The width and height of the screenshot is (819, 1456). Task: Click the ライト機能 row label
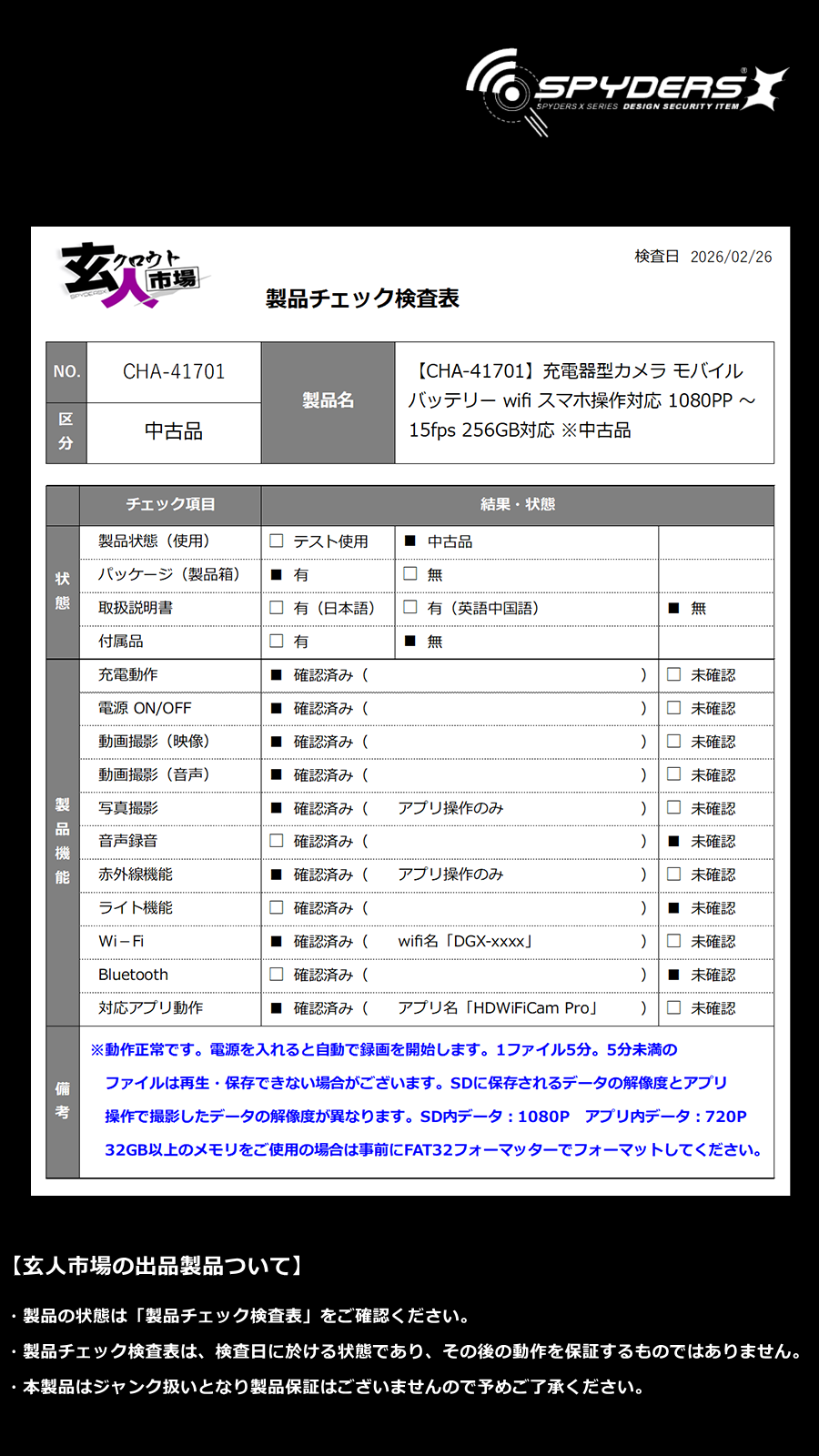coord(136,908)
